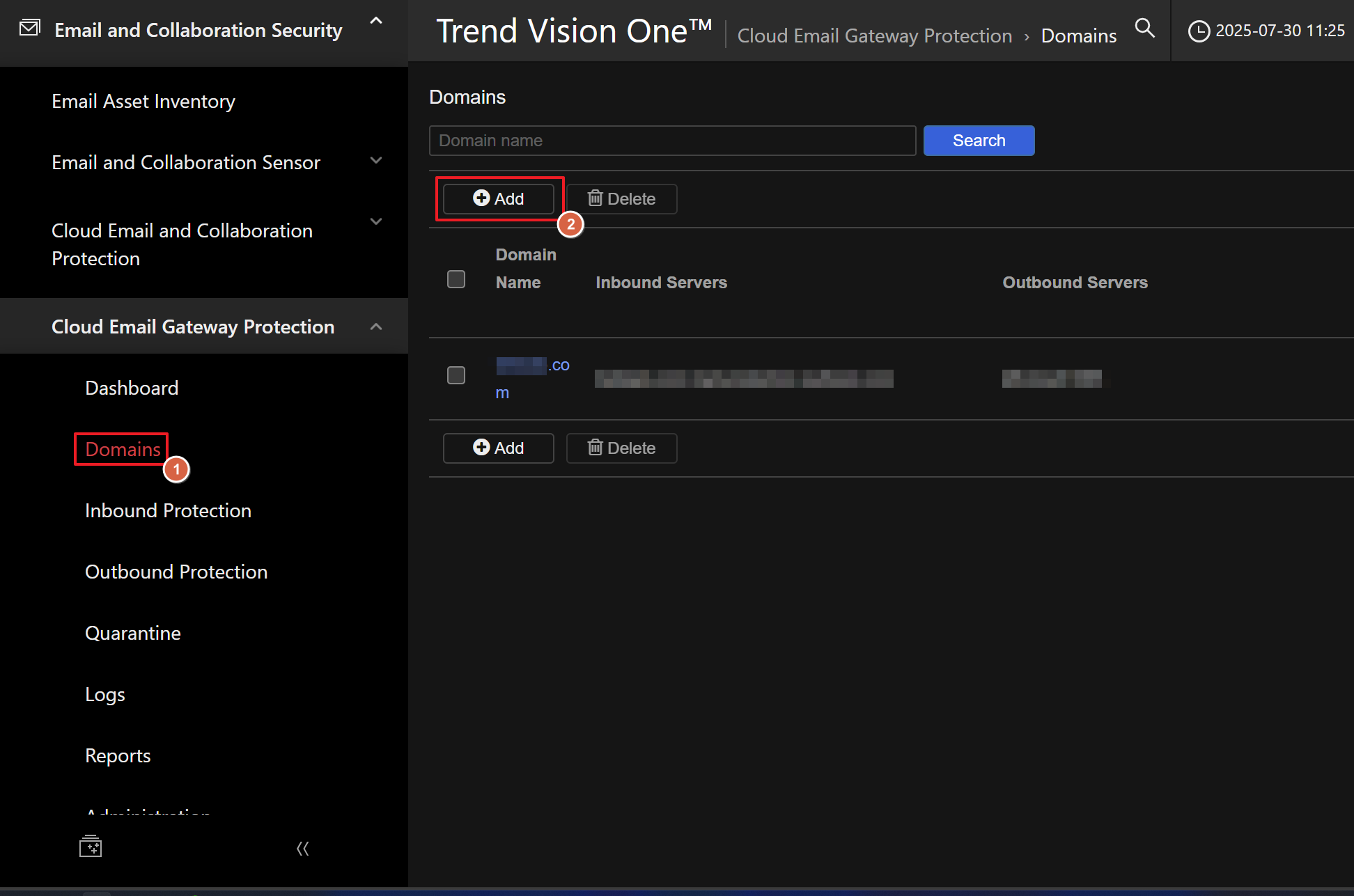The image size is (1354, 896).
Task: Click the Domain name search field
Action: pos(672,141)
